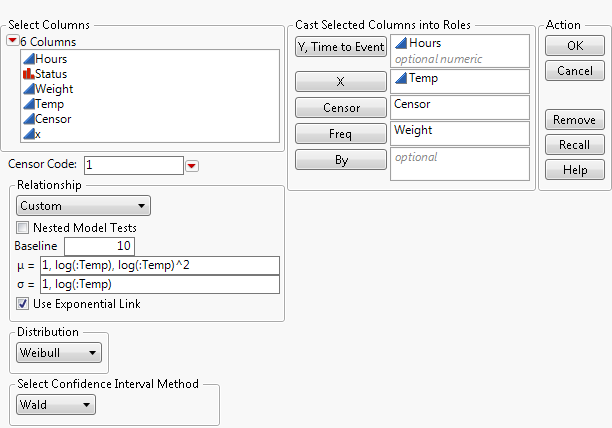This screenshot has width=612, height=428.
Task: Assign column to Y, Time to Event
Action: pyautogui.click(x=340, y=47)
